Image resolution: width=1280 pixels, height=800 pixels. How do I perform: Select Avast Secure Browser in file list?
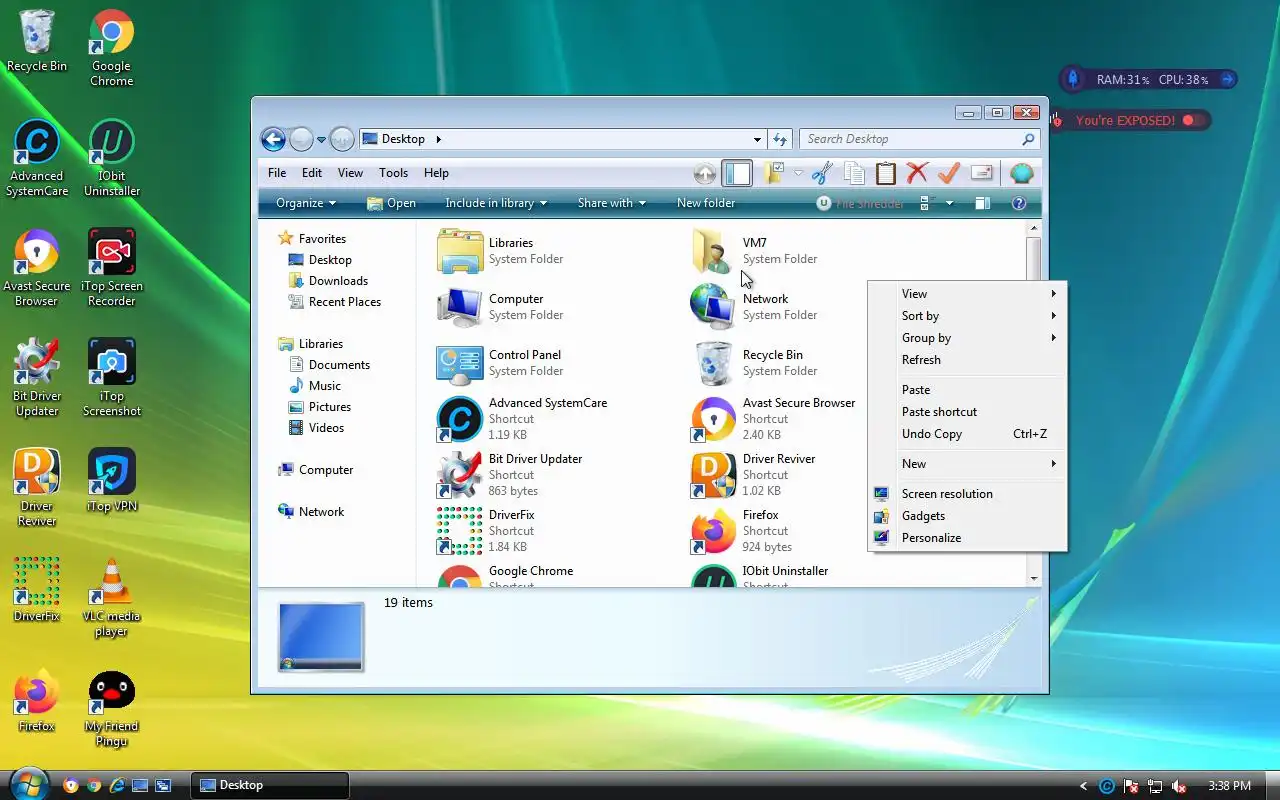773,419
